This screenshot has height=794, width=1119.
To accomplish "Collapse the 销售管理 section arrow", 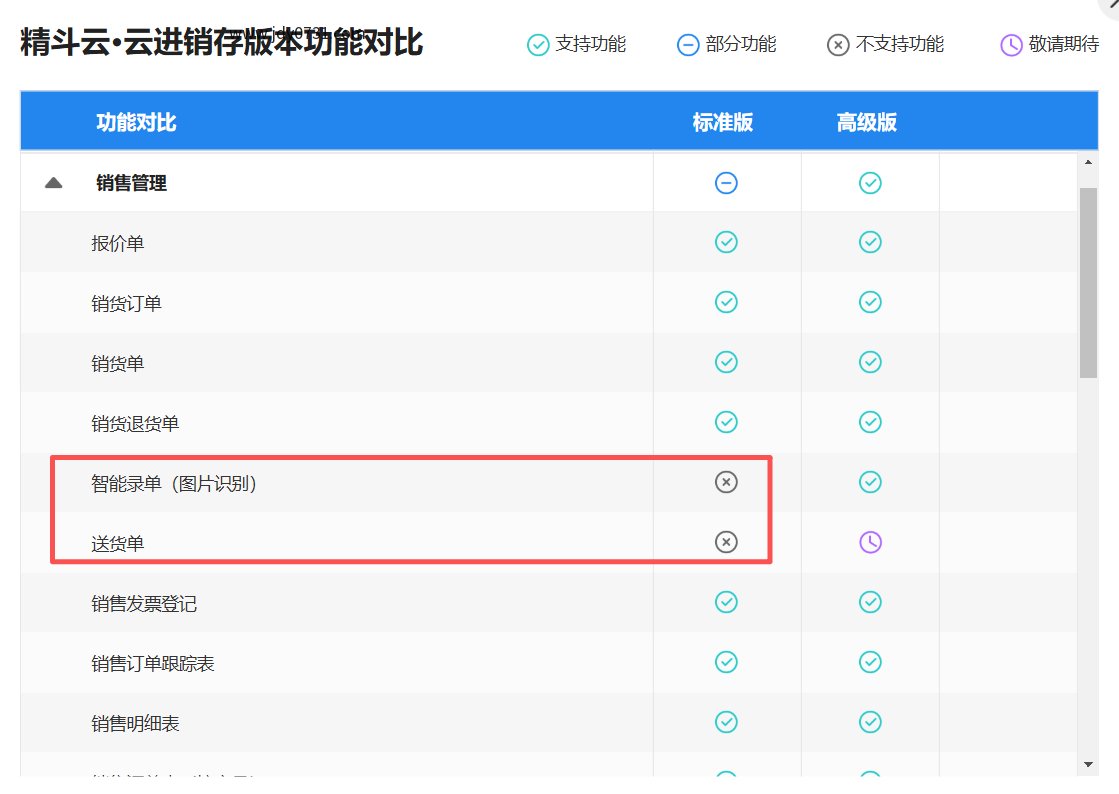I will point(54,183).
